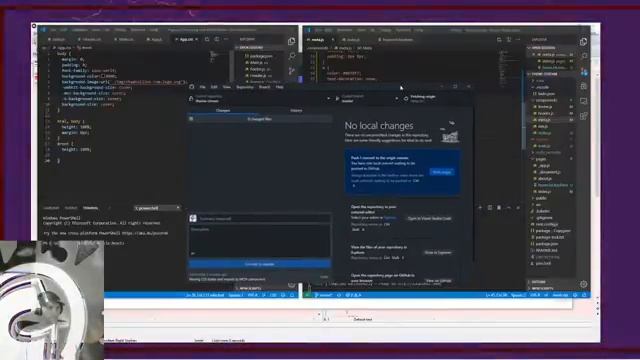Open Explorer view in left VS Code activity bar
Image resolution: width=640 pixels, height=360 pixels.
tap(291, 41)
